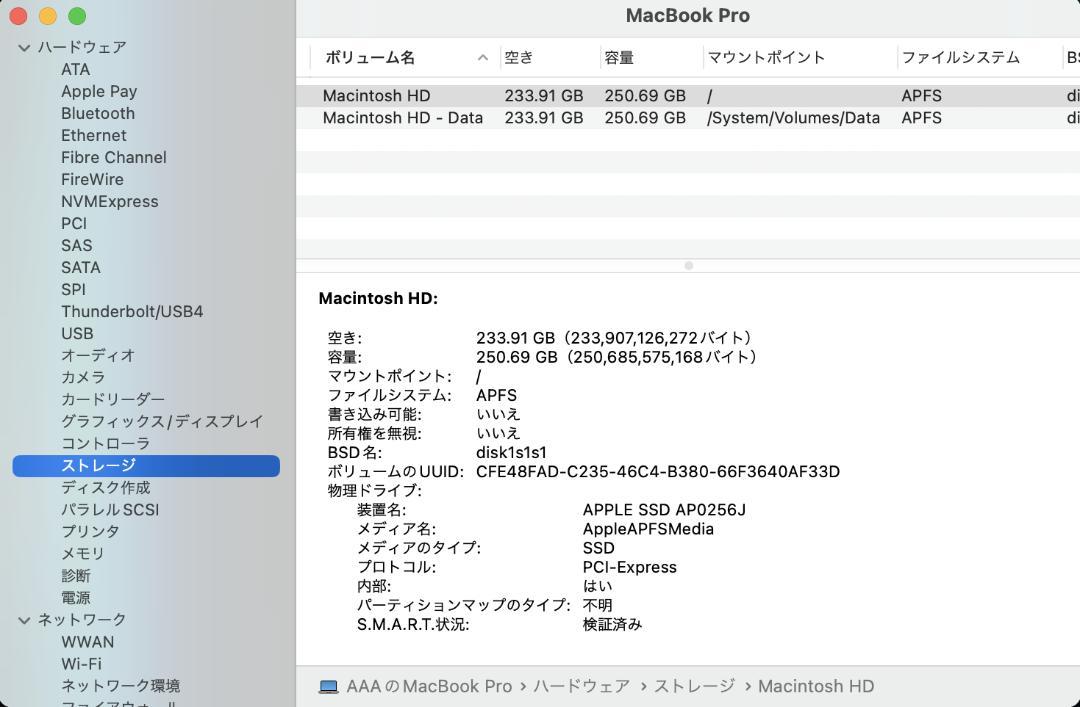The height and width of the screenshot is (707, 1080).
Task: Click the ボリューム名 sort arrow
Action: click(x=483, y=58)
